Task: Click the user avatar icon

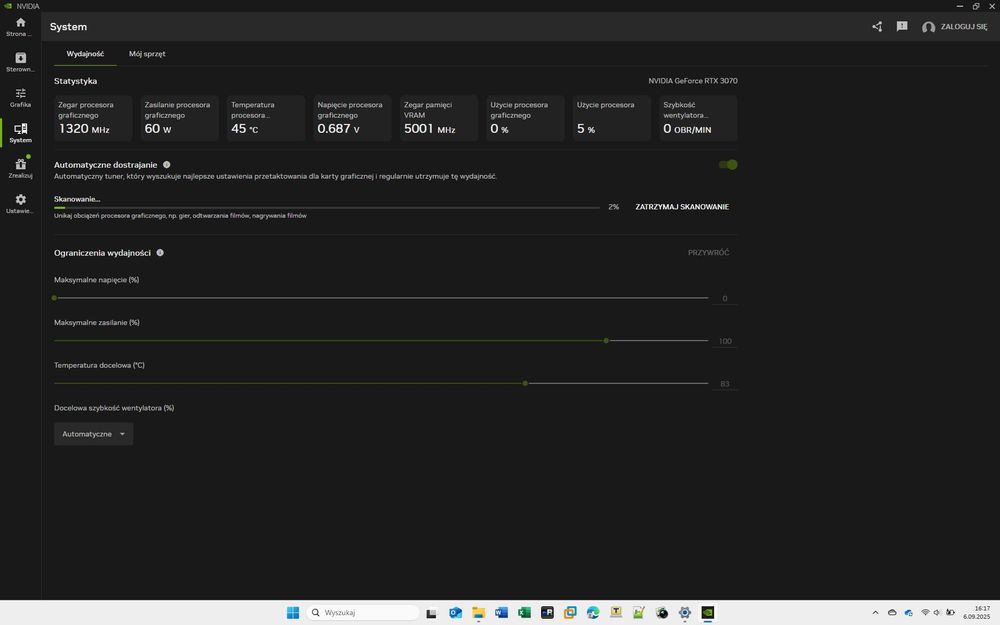Action: pyautogui.click(x=929, y=27)
